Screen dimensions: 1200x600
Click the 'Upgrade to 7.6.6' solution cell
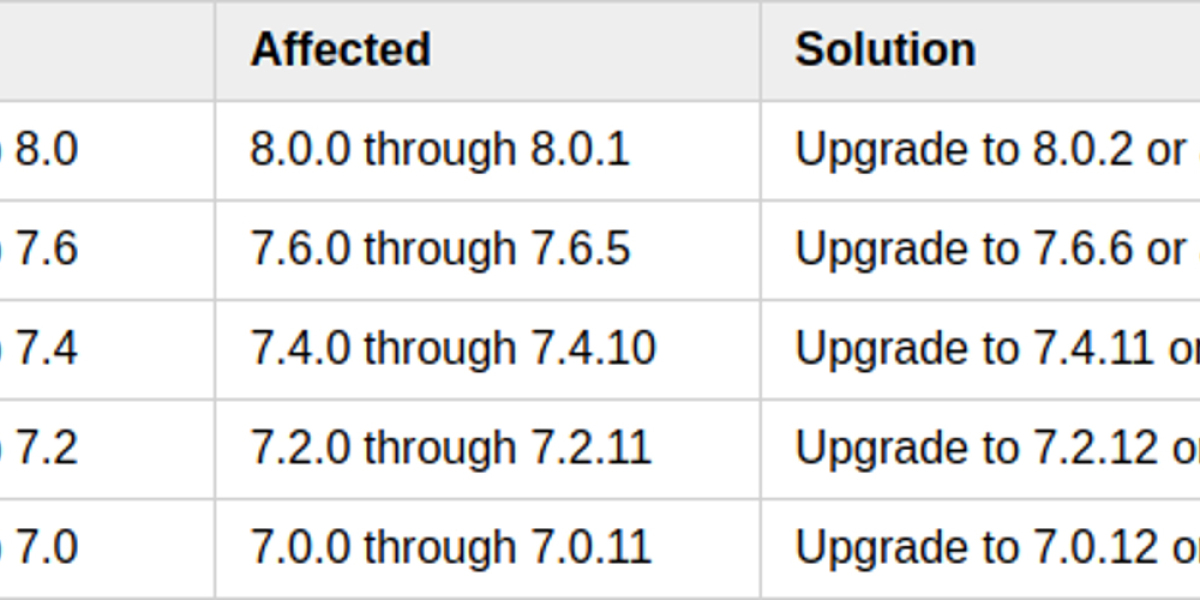click(990, 249)
